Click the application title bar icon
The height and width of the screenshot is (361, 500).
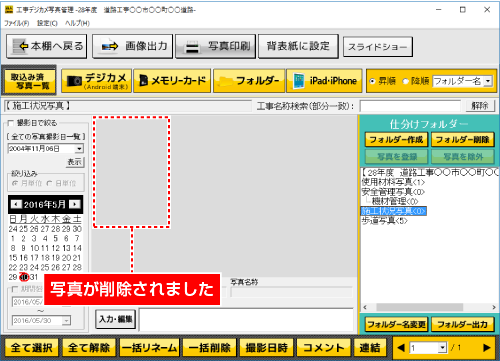point(9,10)
